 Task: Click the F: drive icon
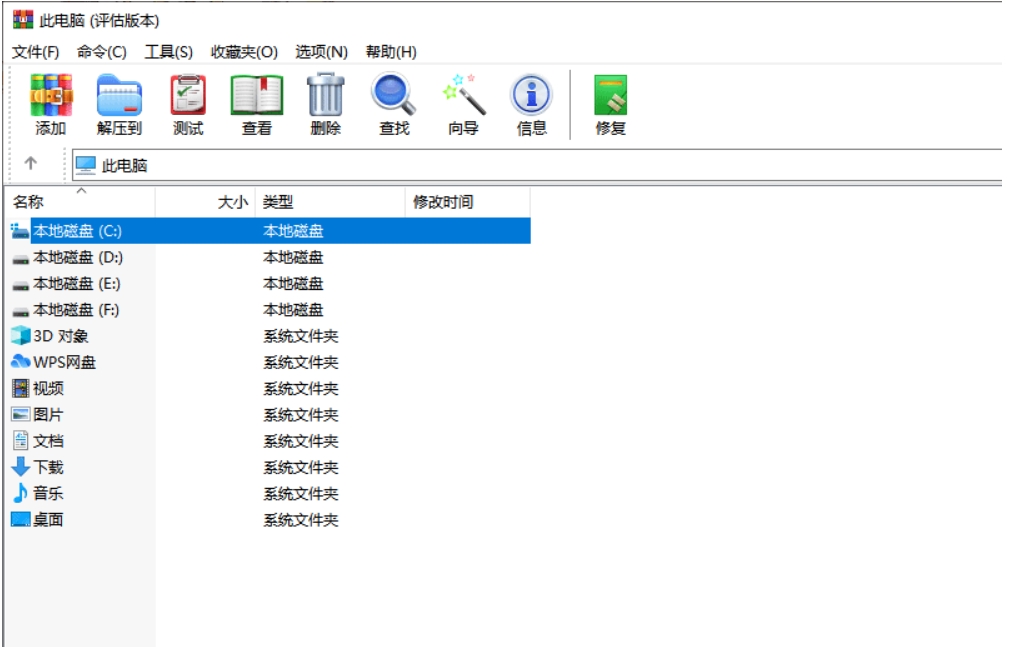coord(21,312)
